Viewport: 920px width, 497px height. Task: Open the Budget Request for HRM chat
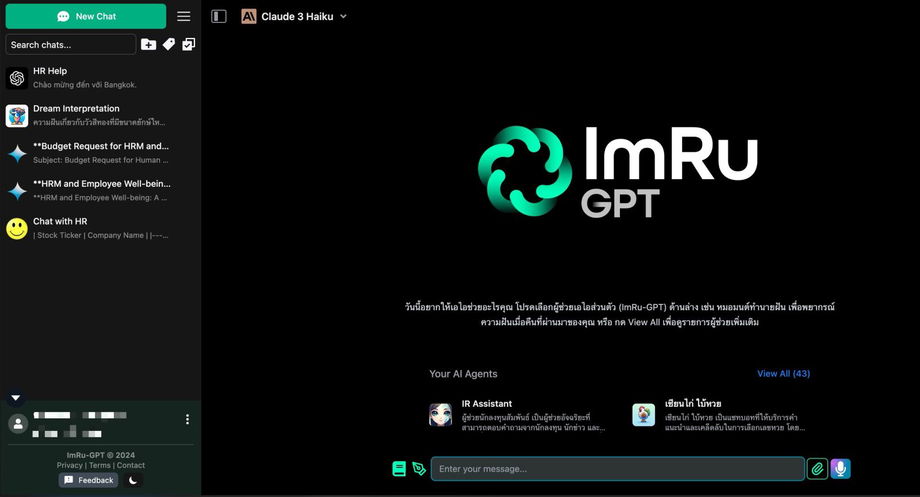coord(100,153)
